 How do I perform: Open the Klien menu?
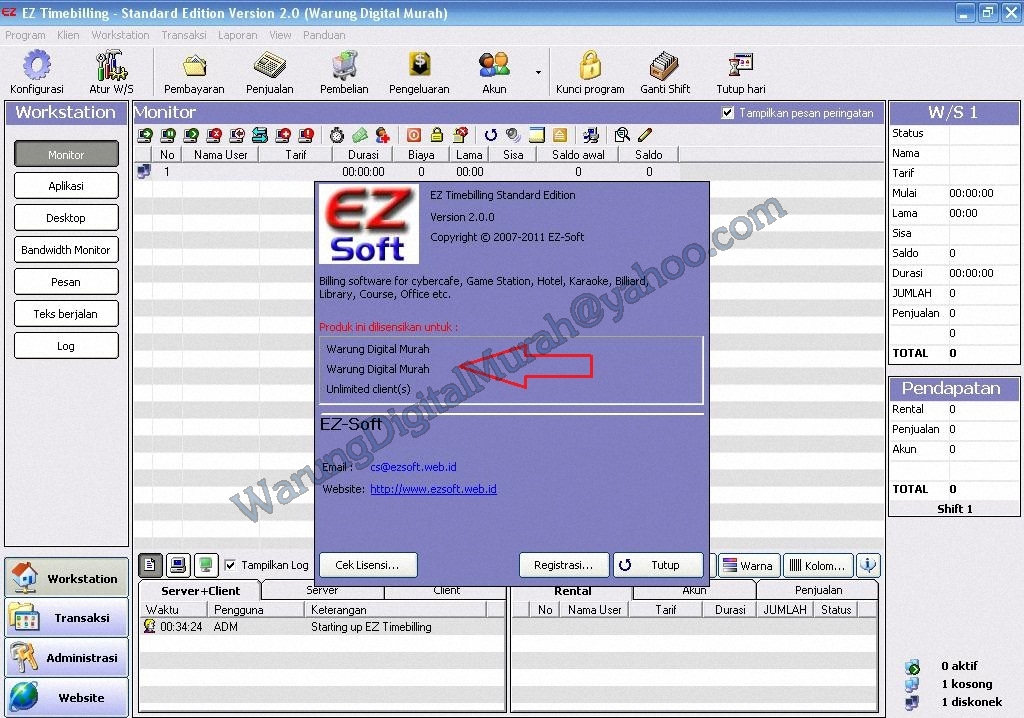68,35
